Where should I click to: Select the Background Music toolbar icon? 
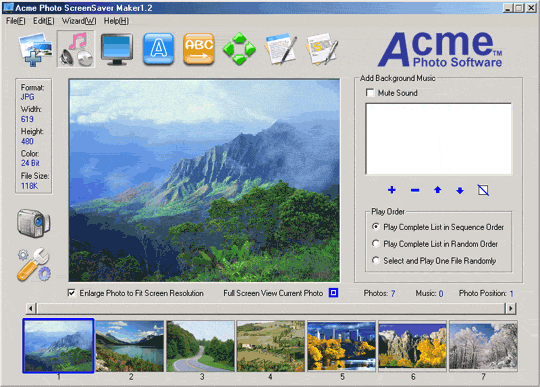point(76,49)
